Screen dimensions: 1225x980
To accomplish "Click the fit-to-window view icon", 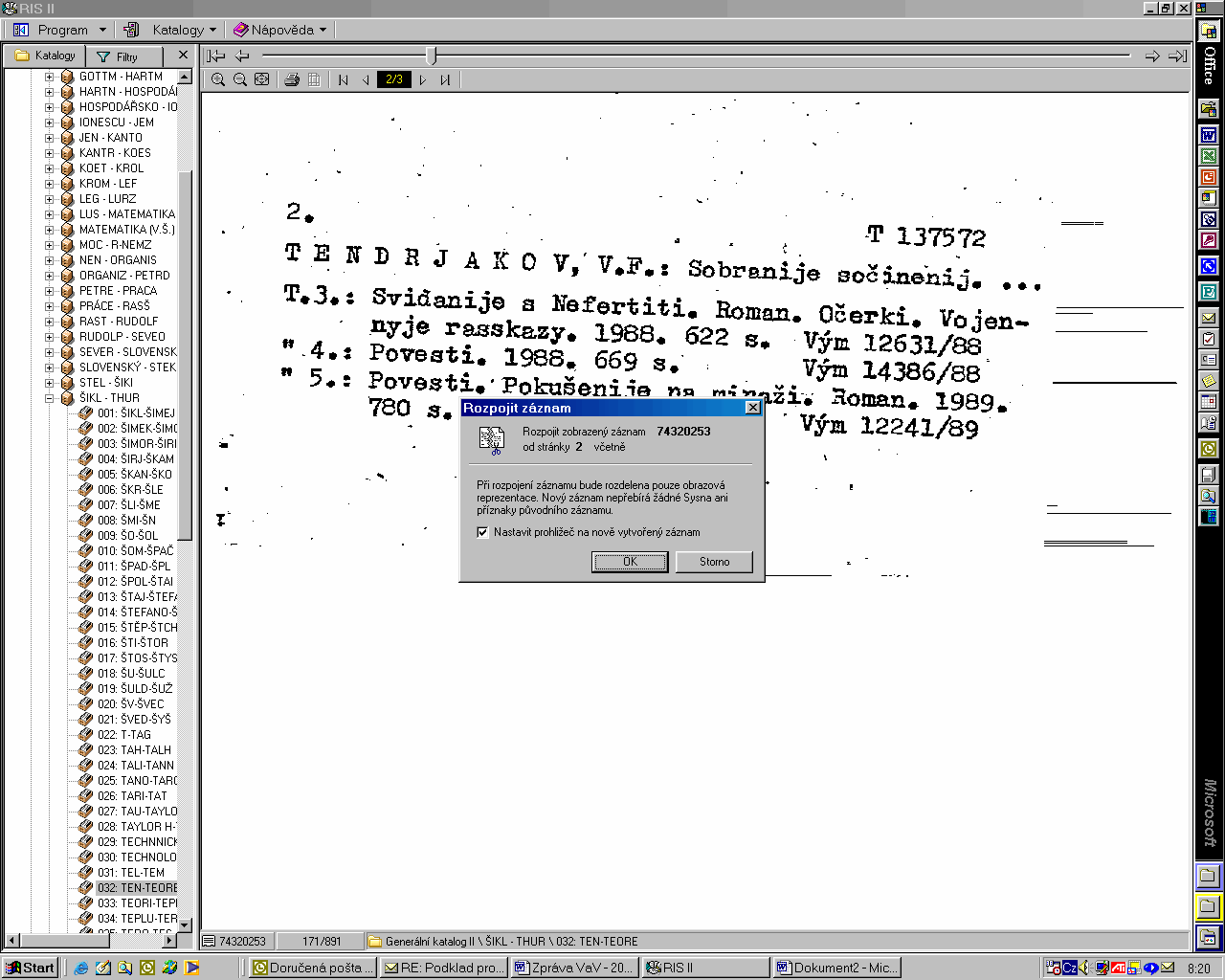I will 262,80.
